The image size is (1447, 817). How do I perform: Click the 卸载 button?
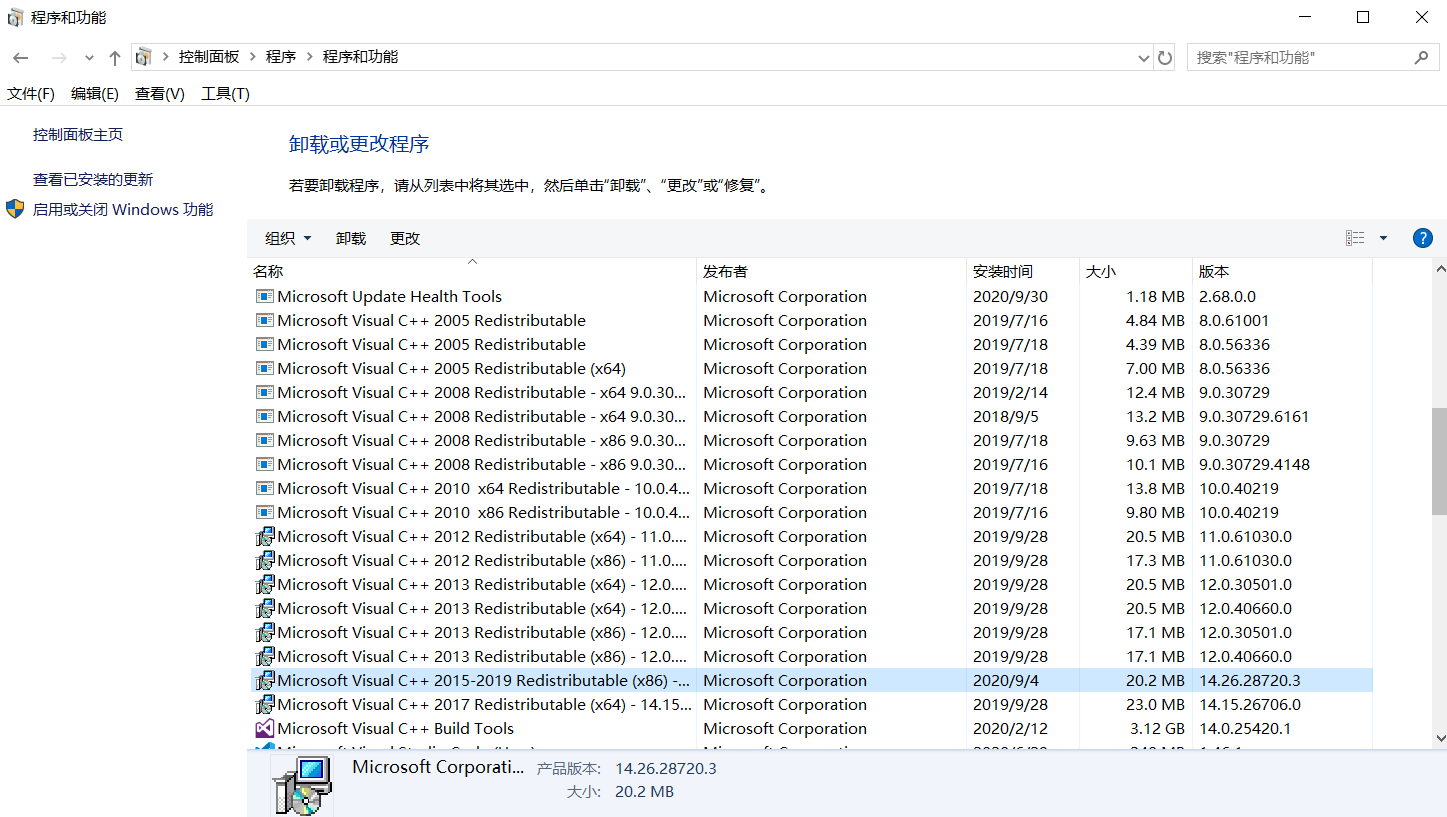click(350, 238)
